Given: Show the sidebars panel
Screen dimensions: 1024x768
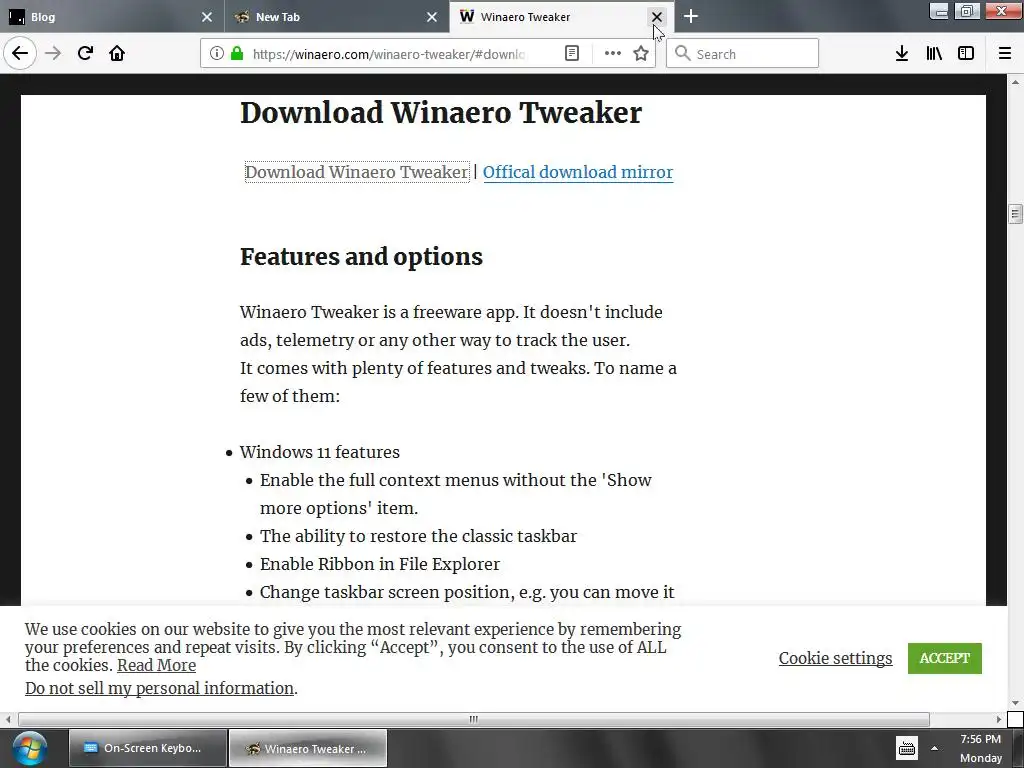Looking at the screenshot, I should coord(966,53).
